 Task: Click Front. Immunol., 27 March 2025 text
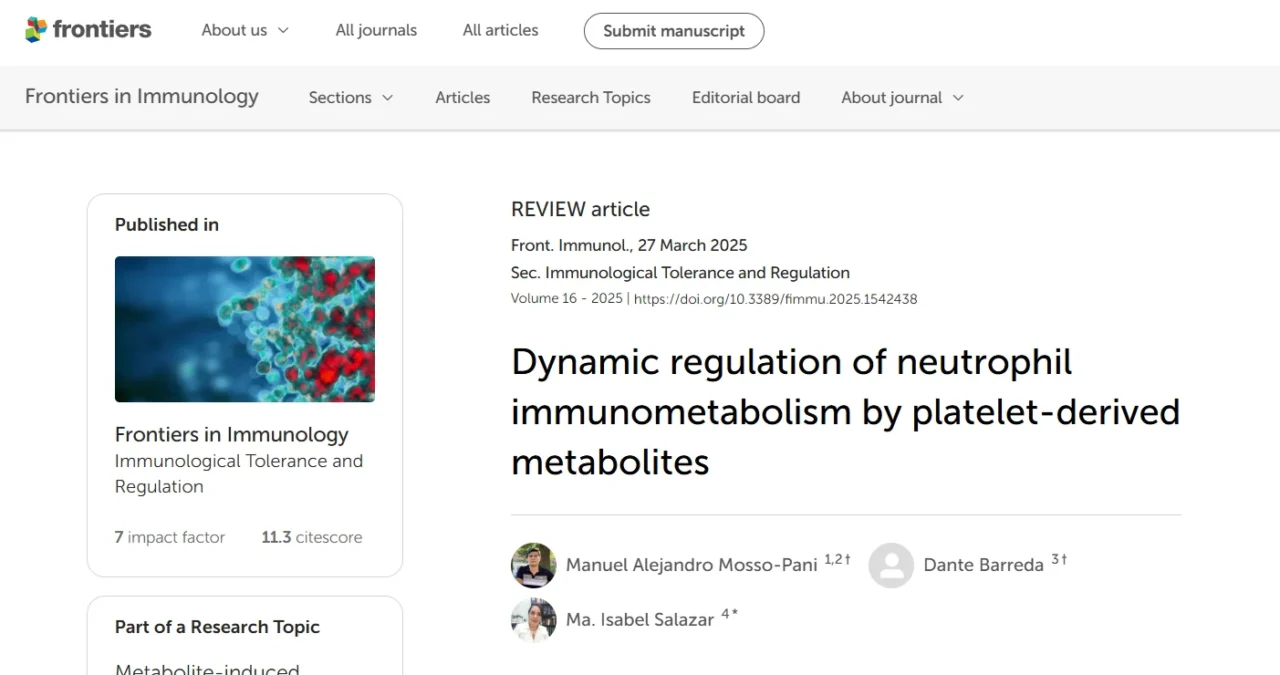coord(629,246)
